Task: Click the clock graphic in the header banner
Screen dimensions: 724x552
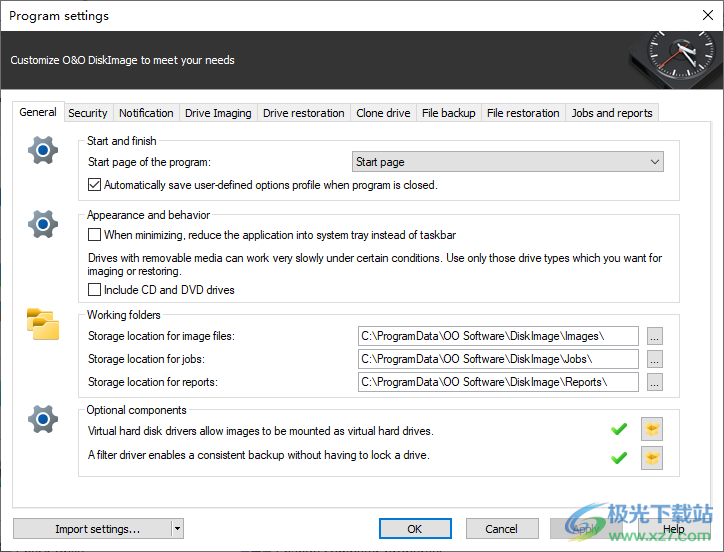Action: tap(676, 59)
